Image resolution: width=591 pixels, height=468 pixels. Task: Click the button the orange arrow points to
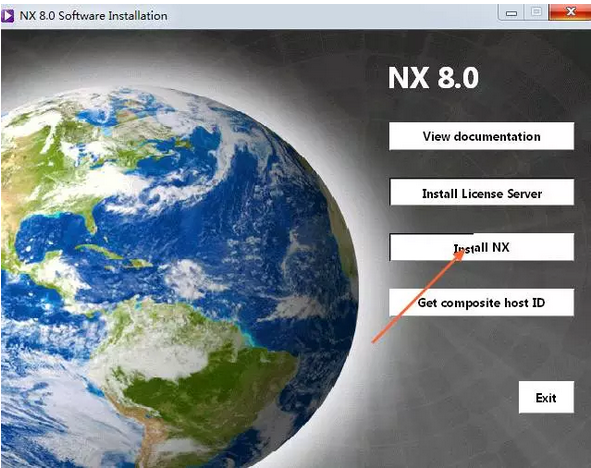[481, 247]
